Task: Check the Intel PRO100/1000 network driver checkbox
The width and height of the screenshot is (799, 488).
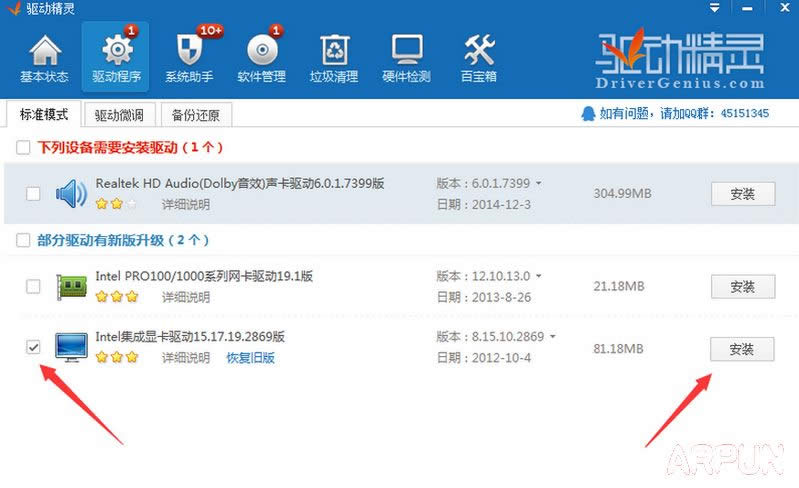Action: click(33, 287)
